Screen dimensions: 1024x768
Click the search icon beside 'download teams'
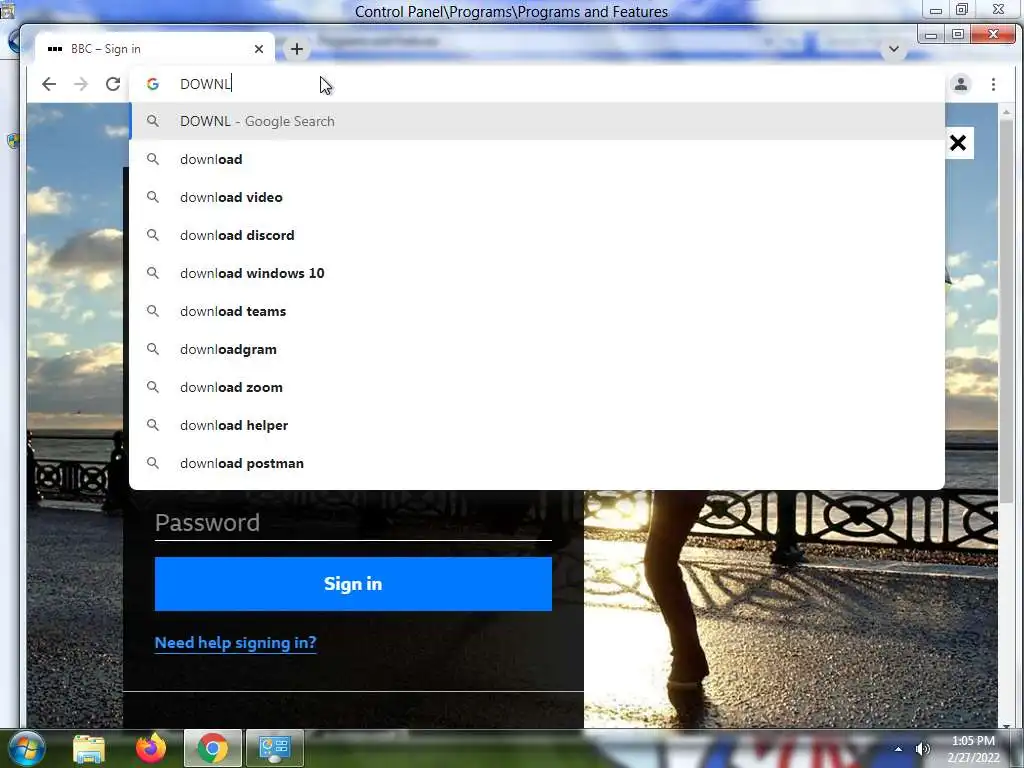click(153, 312)
